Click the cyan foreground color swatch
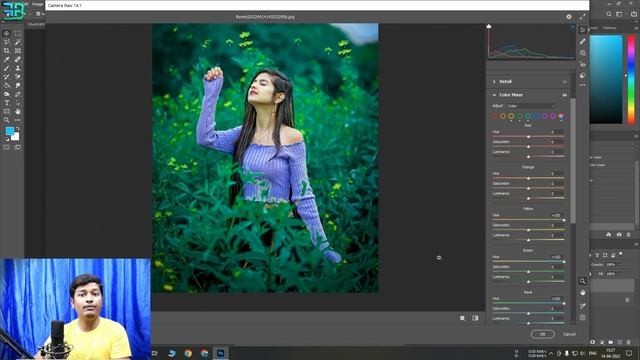640x360 pixels. tap(9, 131)
